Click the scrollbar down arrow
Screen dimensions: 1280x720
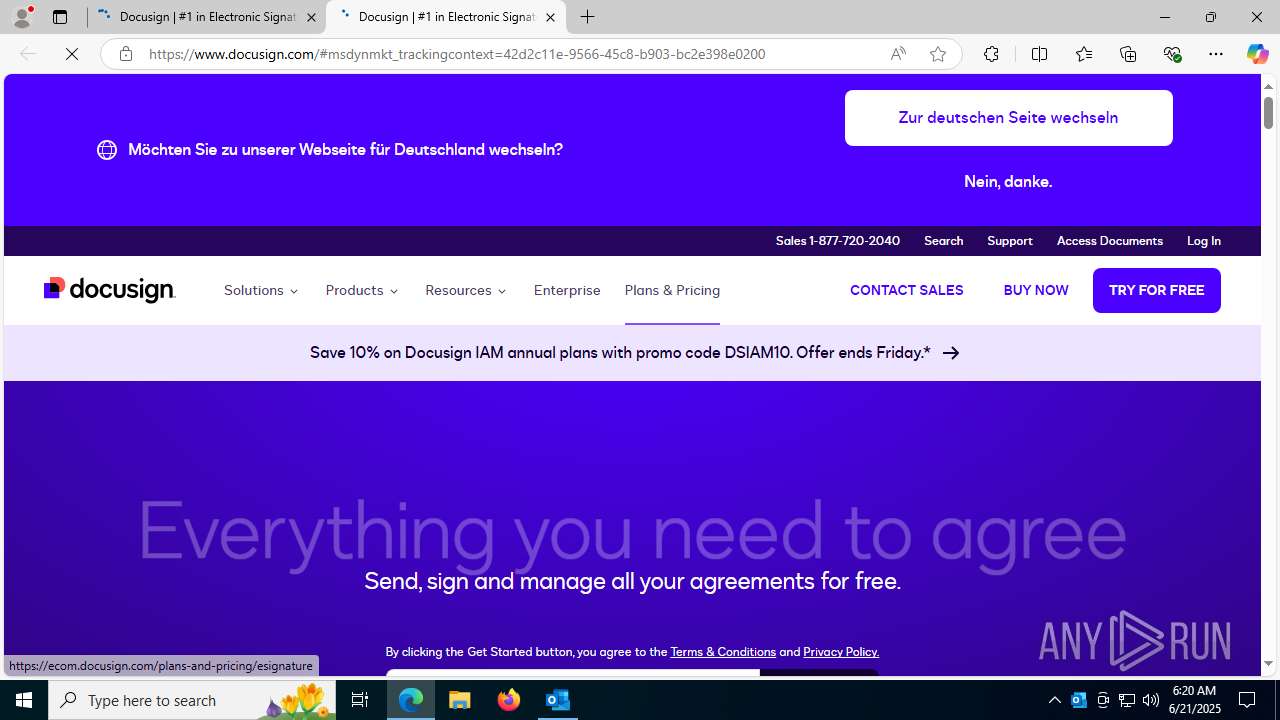[1268, 664]
